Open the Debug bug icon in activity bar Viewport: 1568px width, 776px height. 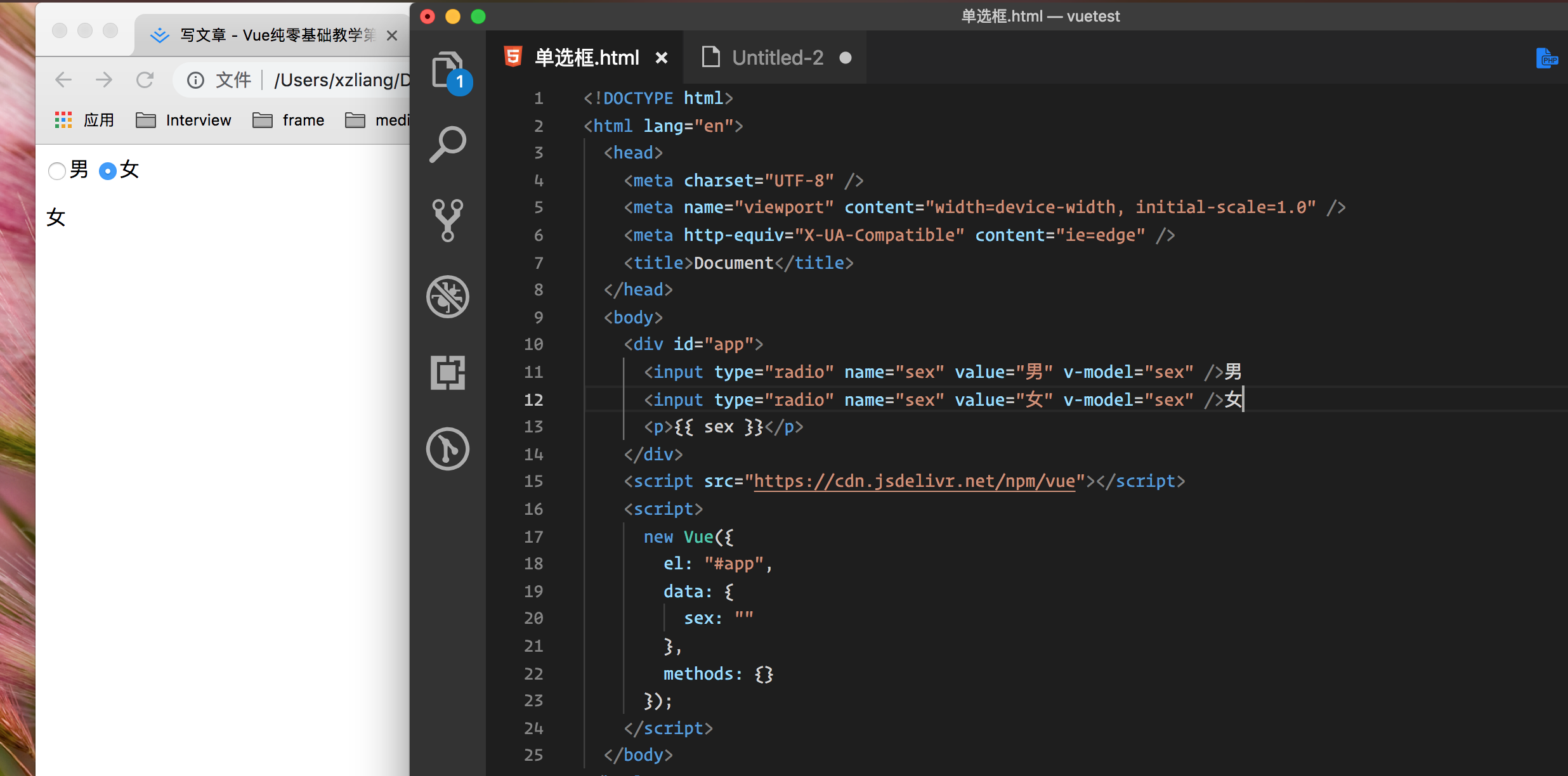click(x=447, y=296)
